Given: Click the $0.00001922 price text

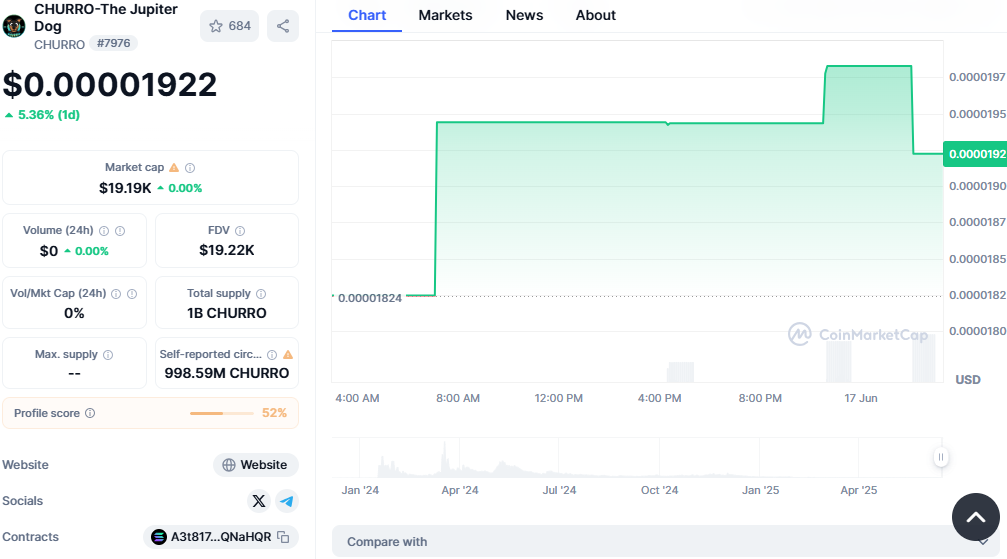Looking at the screenshot, I should click(110, 85).
